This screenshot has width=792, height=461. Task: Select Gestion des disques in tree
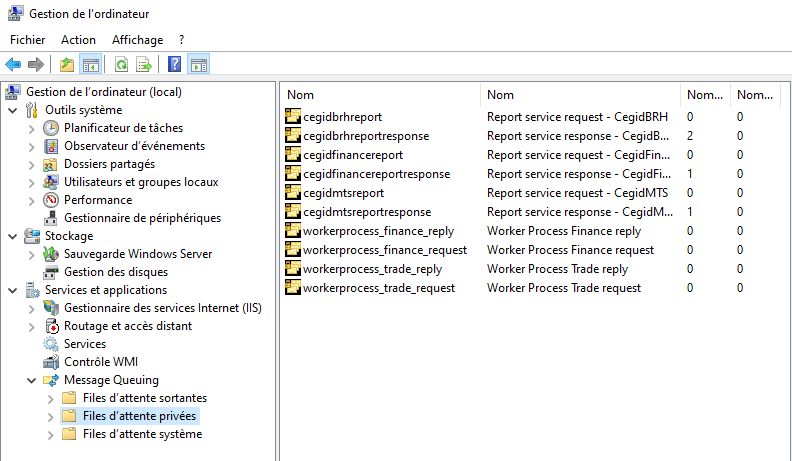(115, 272)
